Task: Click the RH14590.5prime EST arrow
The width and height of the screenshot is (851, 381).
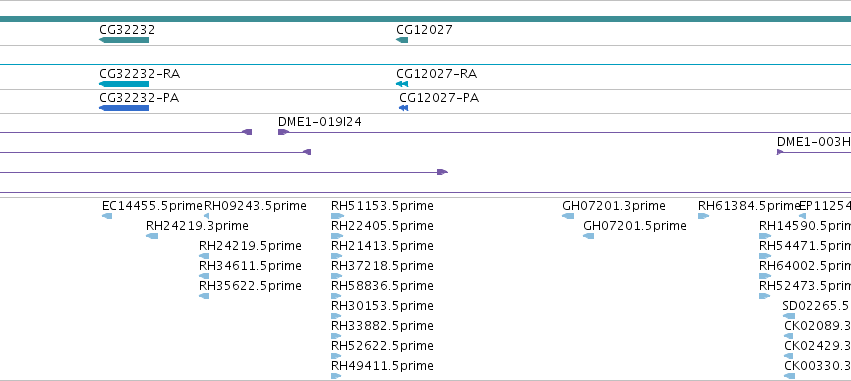Action: click(765, 236)
